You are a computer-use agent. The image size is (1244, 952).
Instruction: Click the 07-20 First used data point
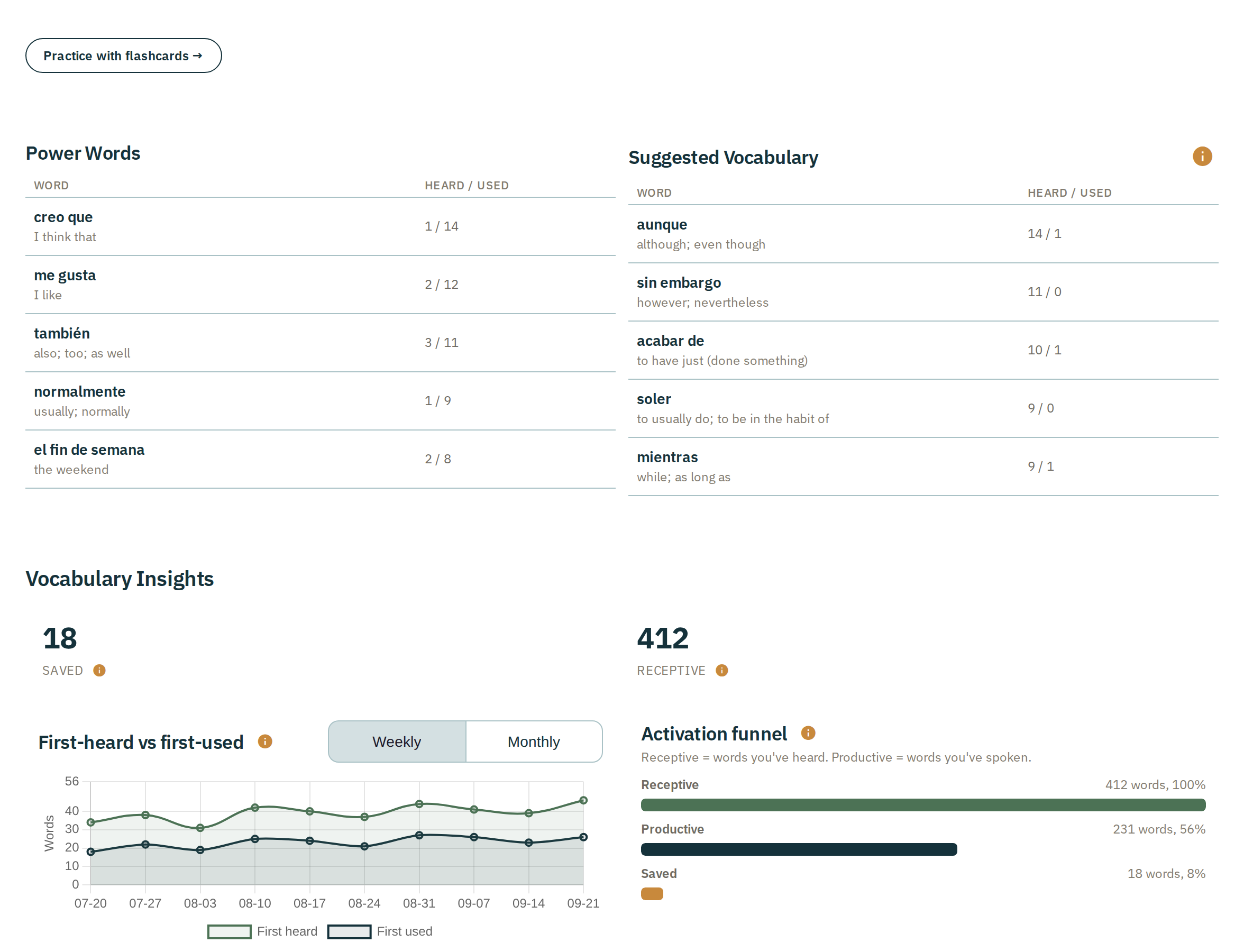pyautogui.click(x=90, y=851)
